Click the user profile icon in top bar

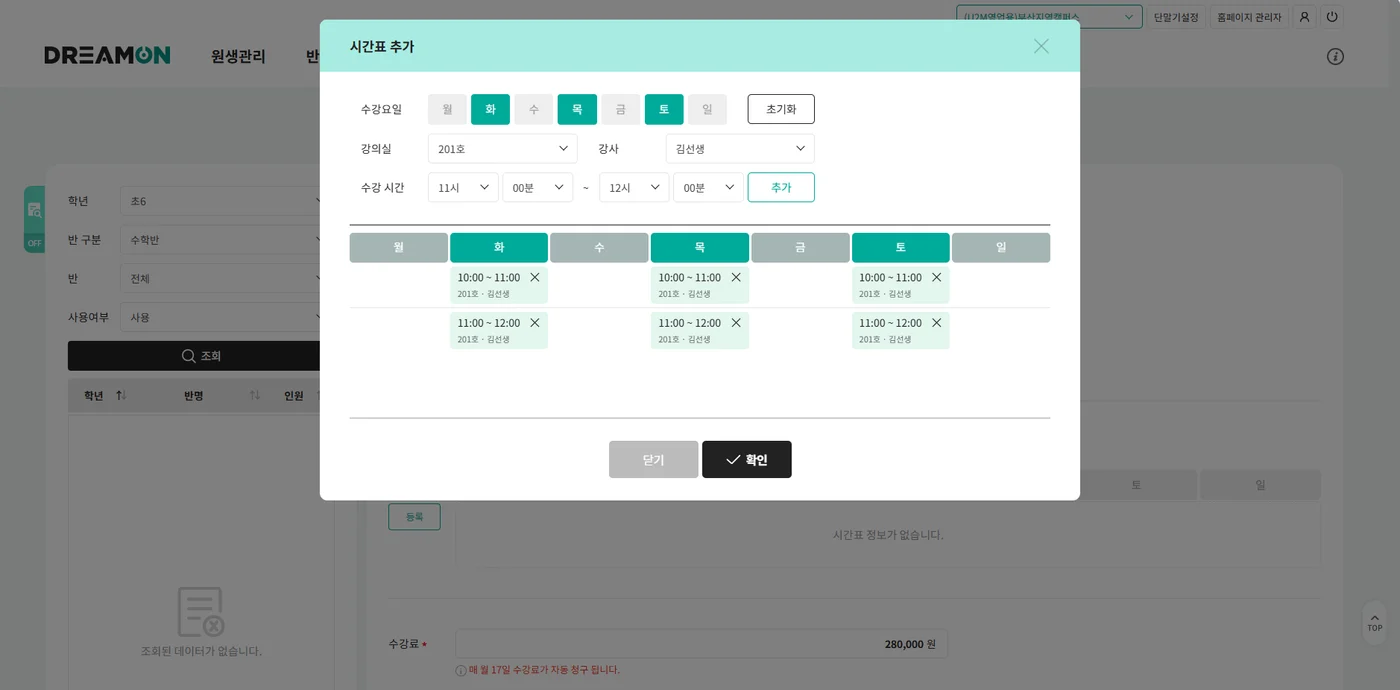pos(1304,17)
